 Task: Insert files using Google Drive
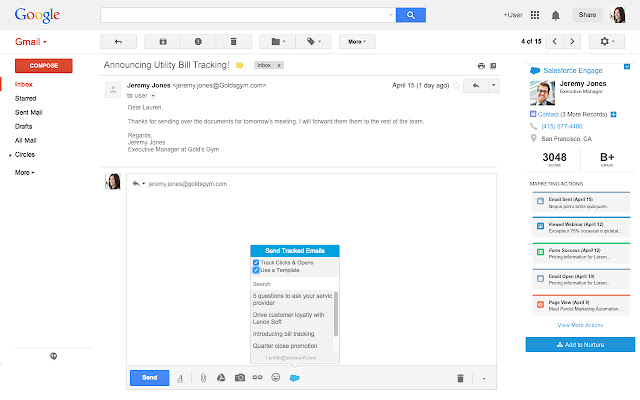click(221, 378)
